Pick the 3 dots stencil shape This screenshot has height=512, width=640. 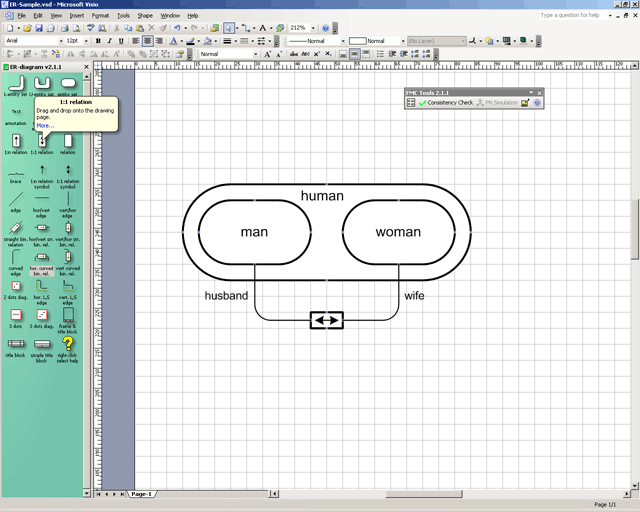pos(16,315)
